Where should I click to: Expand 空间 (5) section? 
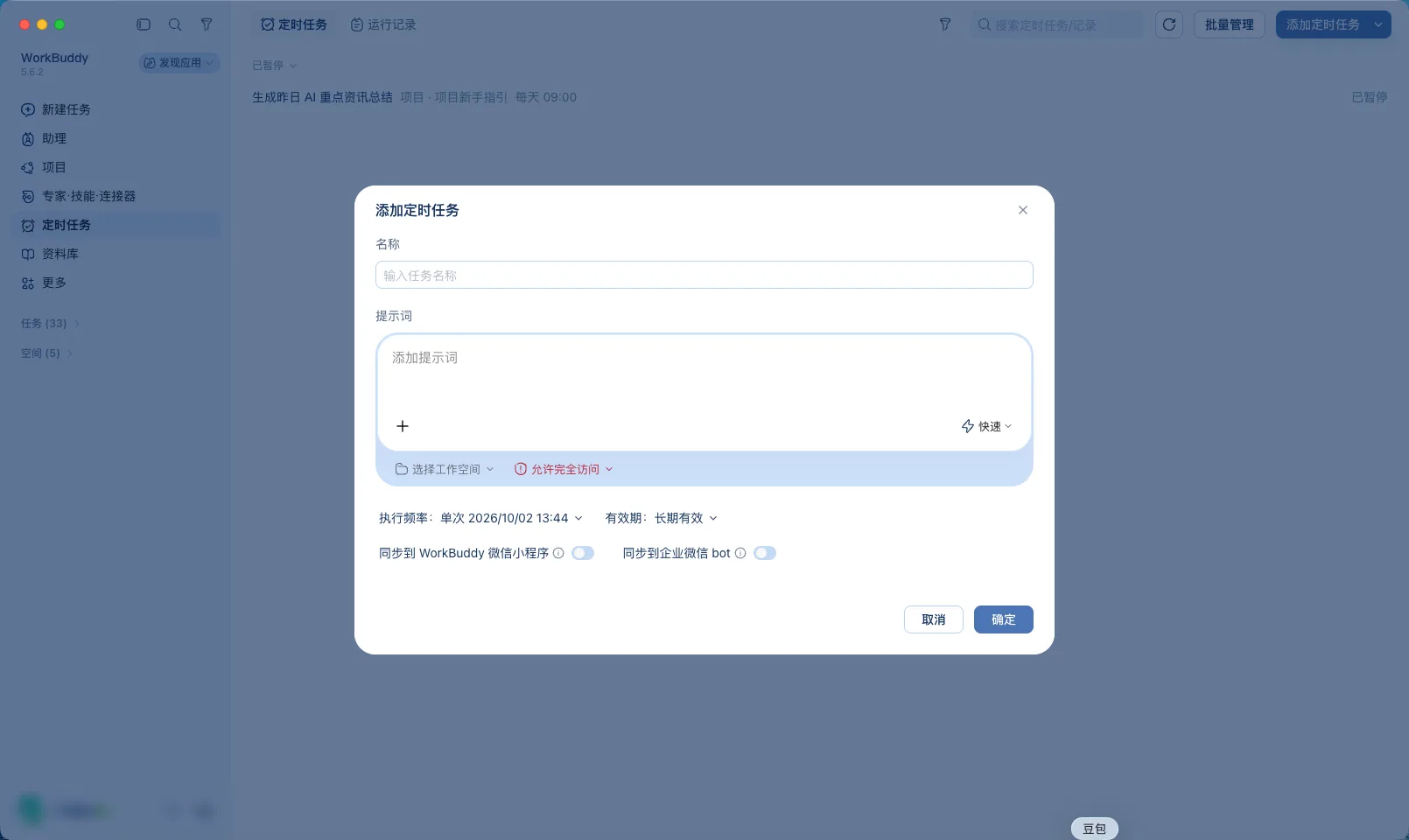click(x=46, y=353)
